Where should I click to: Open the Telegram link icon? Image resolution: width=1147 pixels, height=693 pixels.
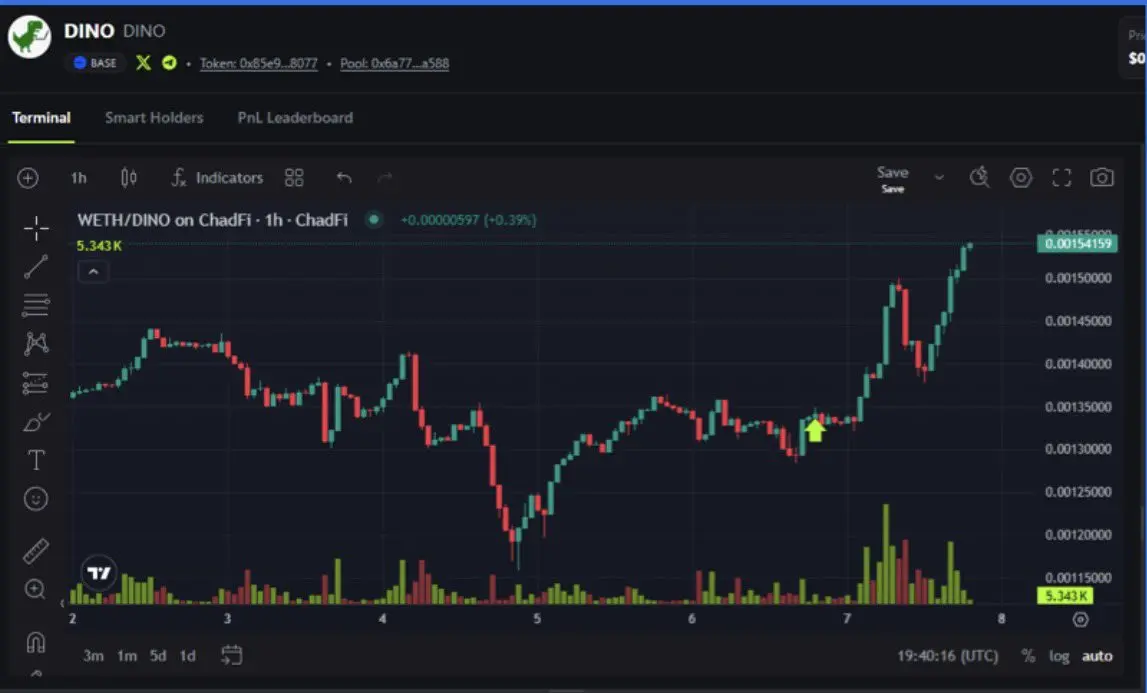(169, 63)
